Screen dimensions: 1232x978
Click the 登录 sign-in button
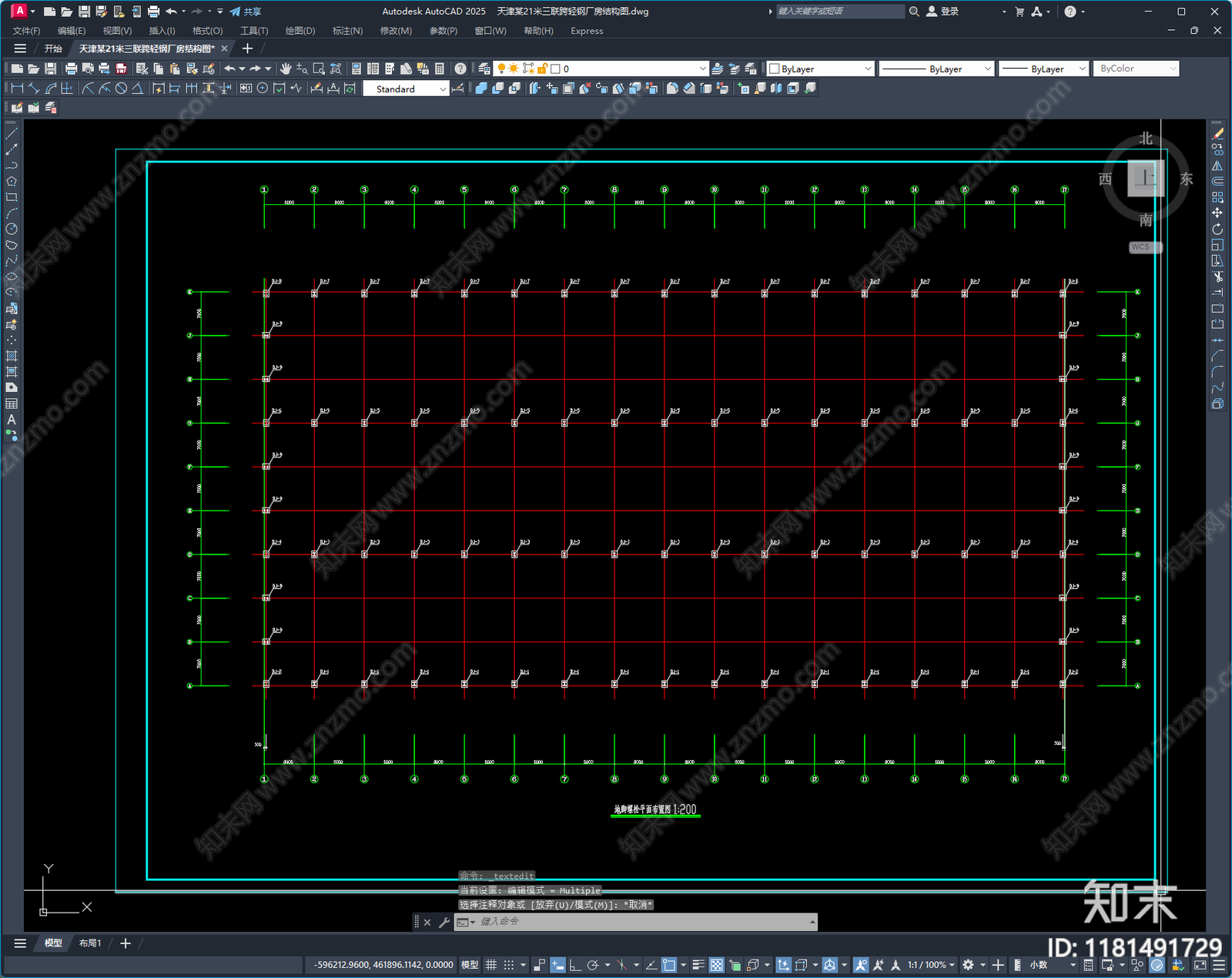pyautogui.click(x=942, y=12)
